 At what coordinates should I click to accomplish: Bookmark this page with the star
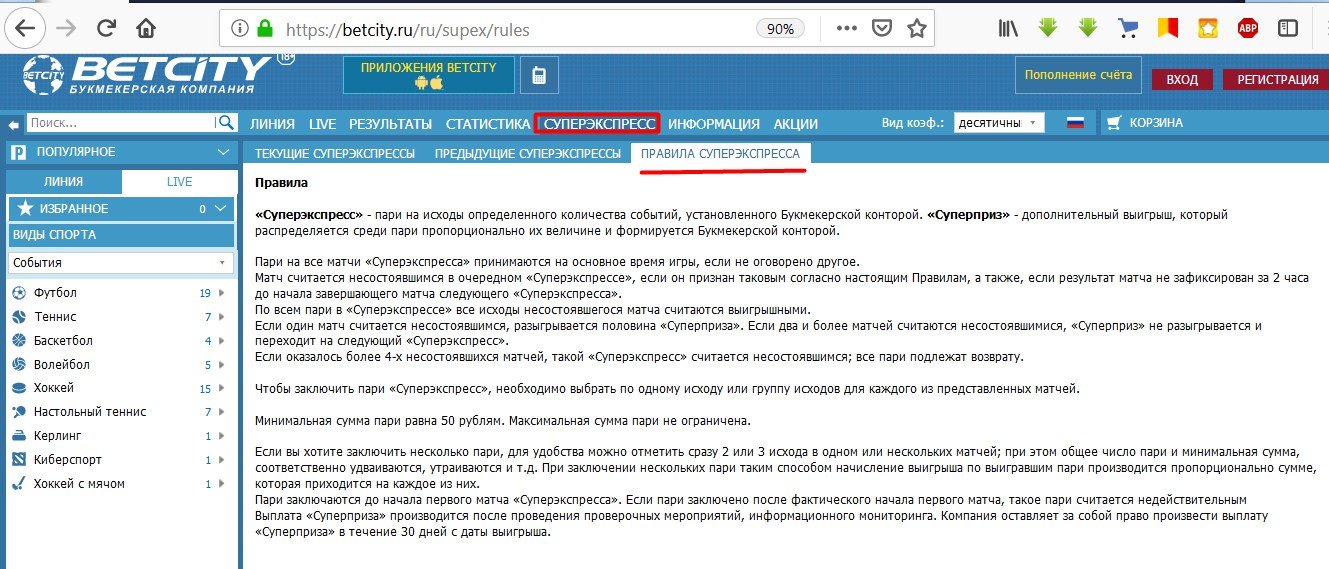pyautogui.click(x=916, y=29)
